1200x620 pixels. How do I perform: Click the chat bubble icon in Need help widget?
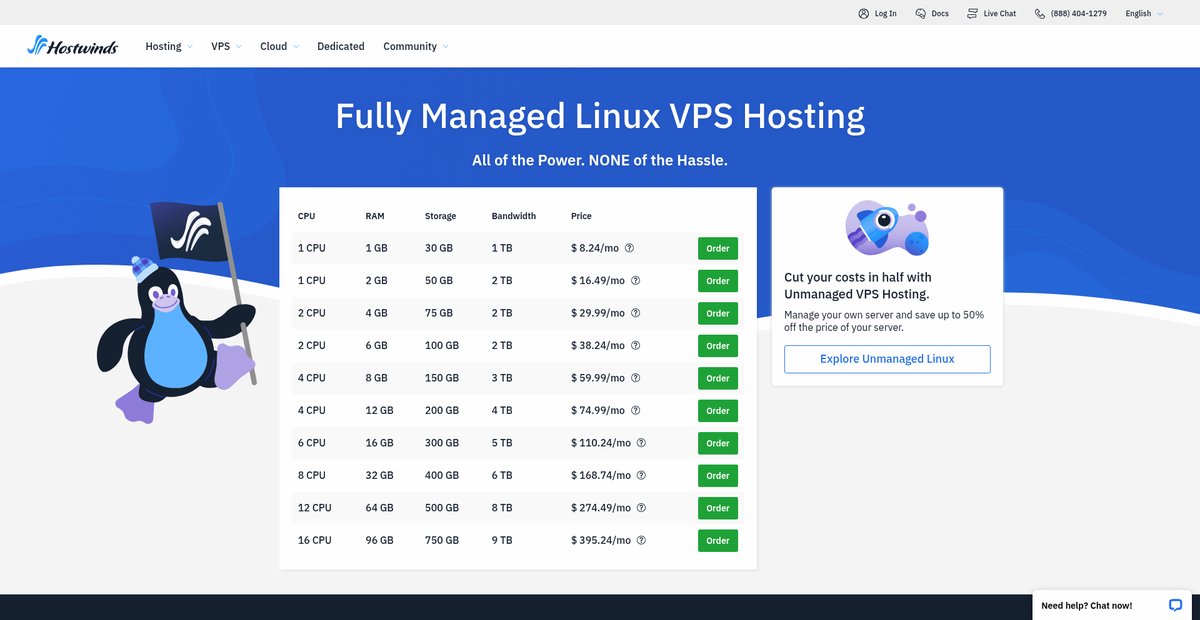click(1175, 605)
